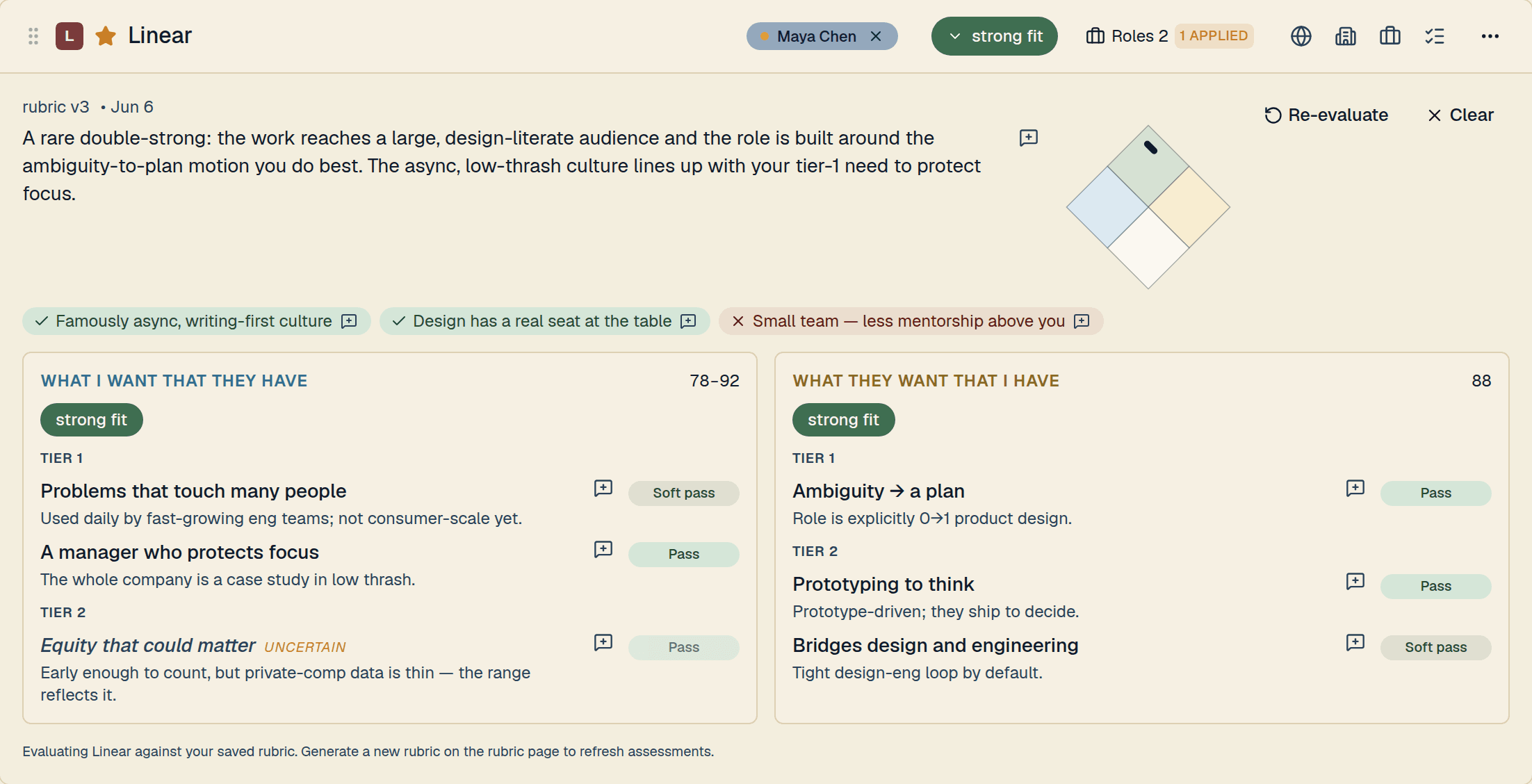Click the What They Want That I Have heading
Image resolution: width=1532 pixels, height=784 pixels.
926,381
